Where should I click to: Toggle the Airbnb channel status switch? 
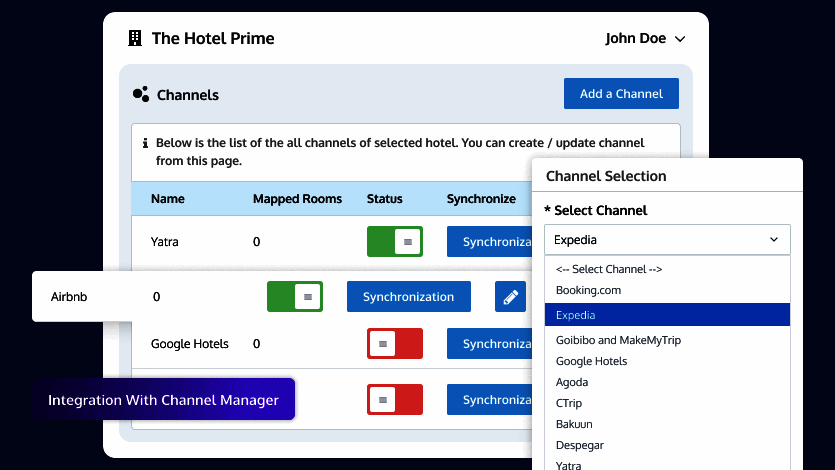coord(294,297)
